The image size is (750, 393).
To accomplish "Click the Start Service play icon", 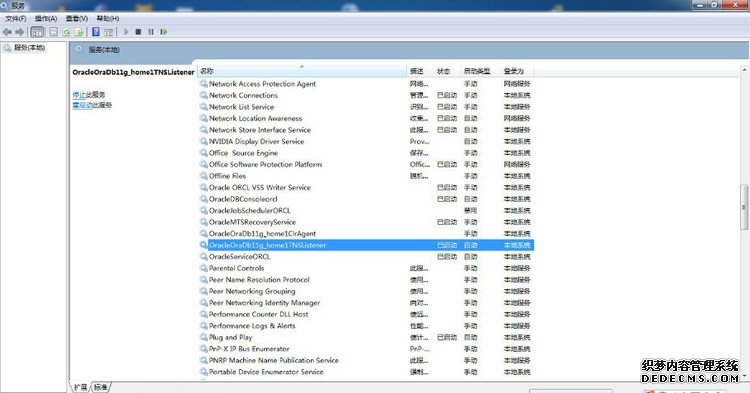I will [x=126, y=32].
